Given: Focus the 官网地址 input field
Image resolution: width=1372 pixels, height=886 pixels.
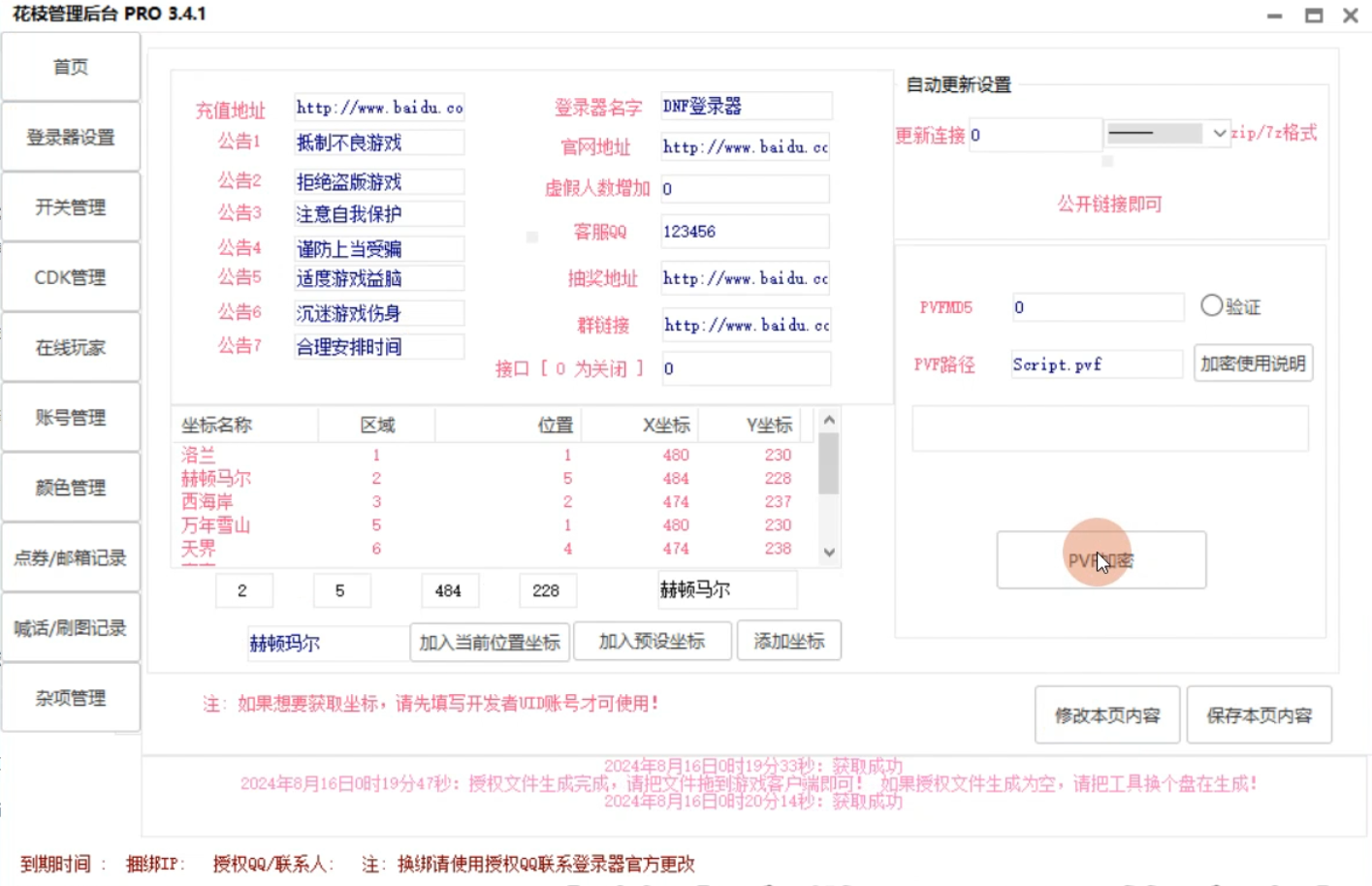Looking at the screenshot, I should (x=746, y=146).
